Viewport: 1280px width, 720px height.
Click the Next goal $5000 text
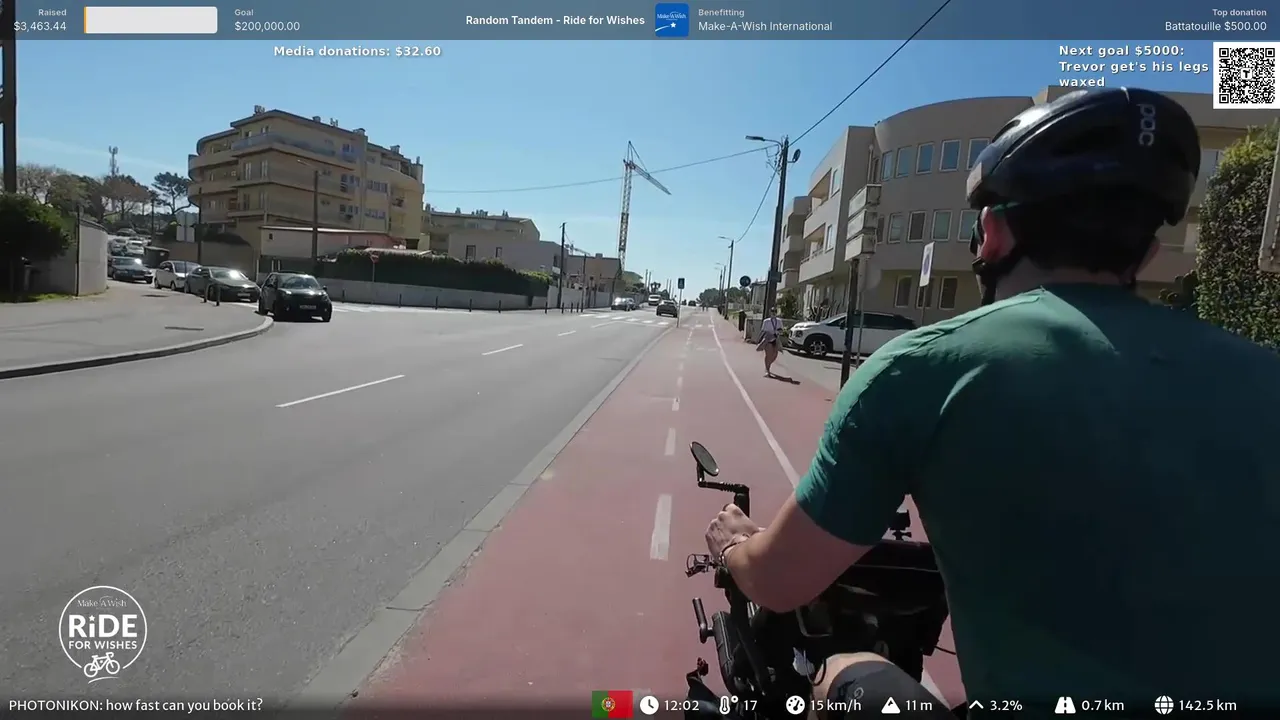1121,51
